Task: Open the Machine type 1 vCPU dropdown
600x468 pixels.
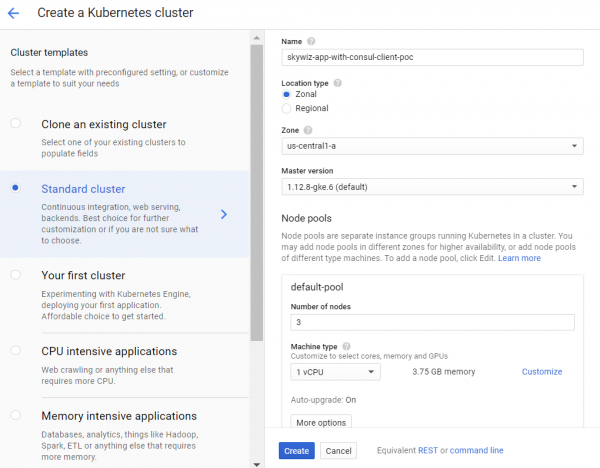Action: (333, 372)
